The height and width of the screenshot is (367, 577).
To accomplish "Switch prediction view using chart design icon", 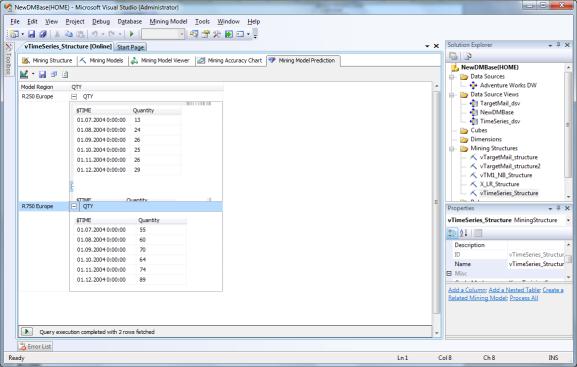I will pos(24,74).
